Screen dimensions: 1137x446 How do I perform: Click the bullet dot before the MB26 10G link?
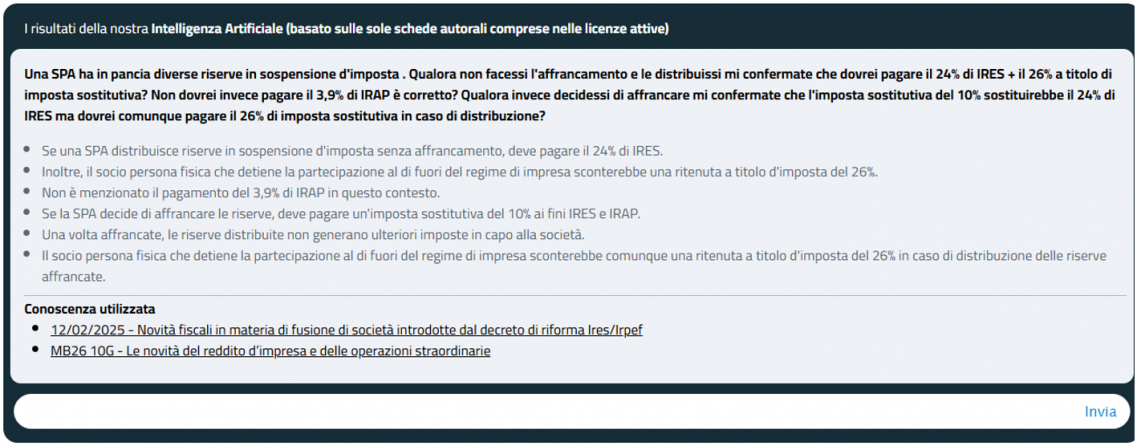pyautogui.click(x=36, y=351)
